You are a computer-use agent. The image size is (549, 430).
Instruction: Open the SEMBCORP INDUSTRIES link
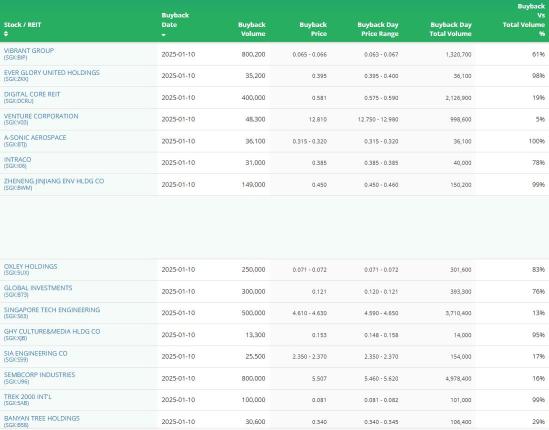pos(40,375)
